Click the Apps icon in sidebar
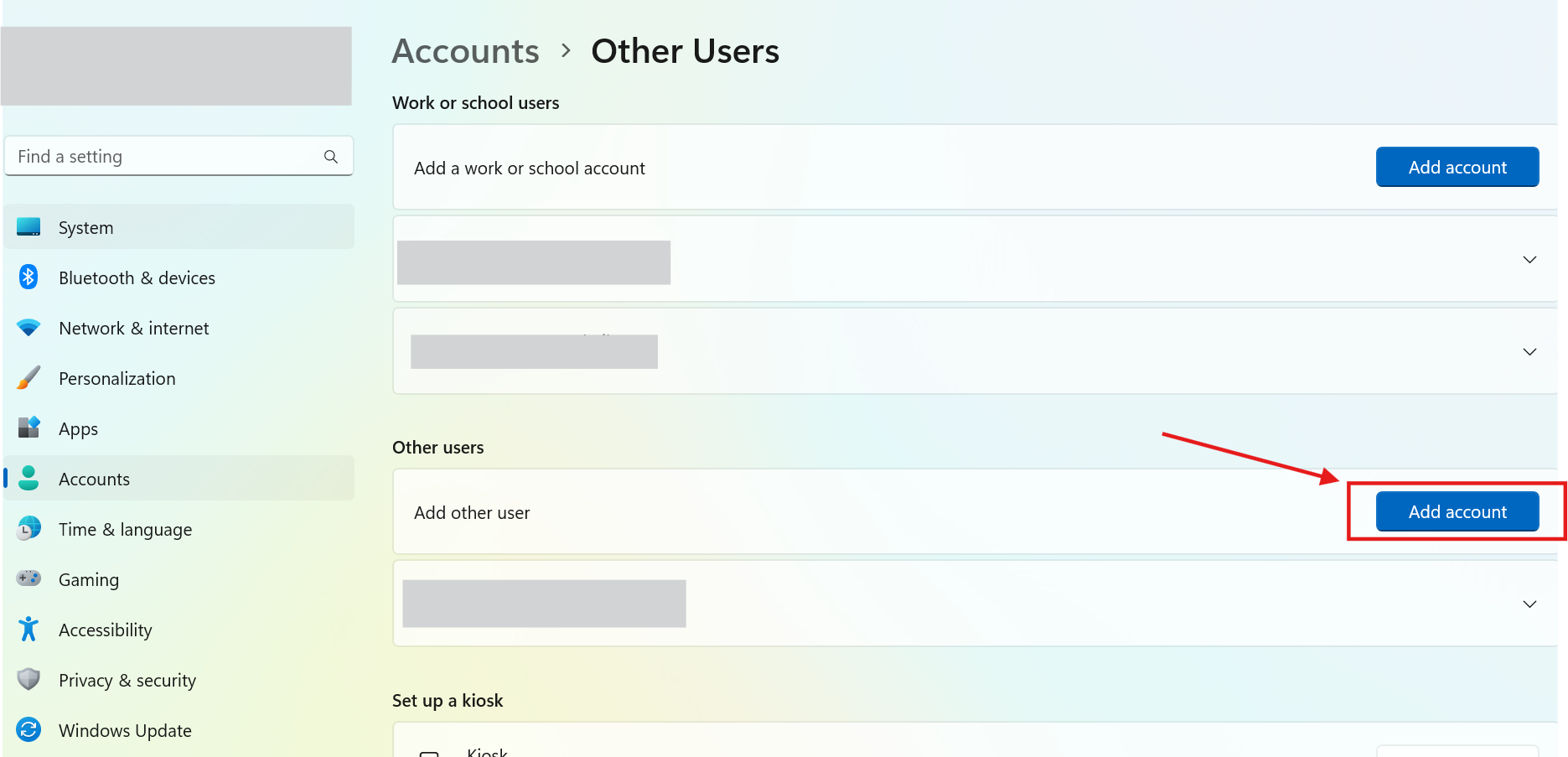 point(28,428)
